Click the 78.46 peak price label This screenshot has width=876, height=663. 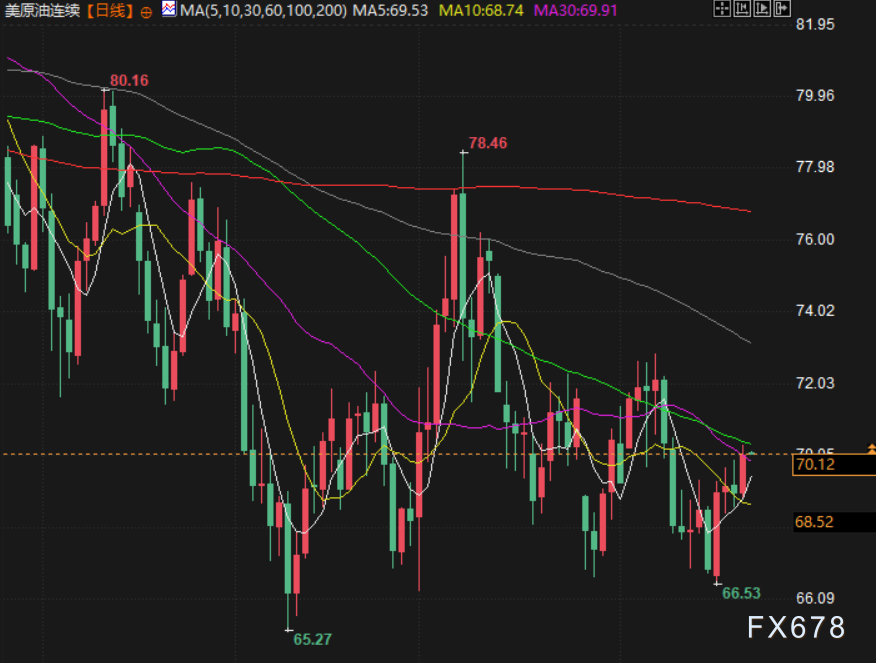click(x=488, y=143)
